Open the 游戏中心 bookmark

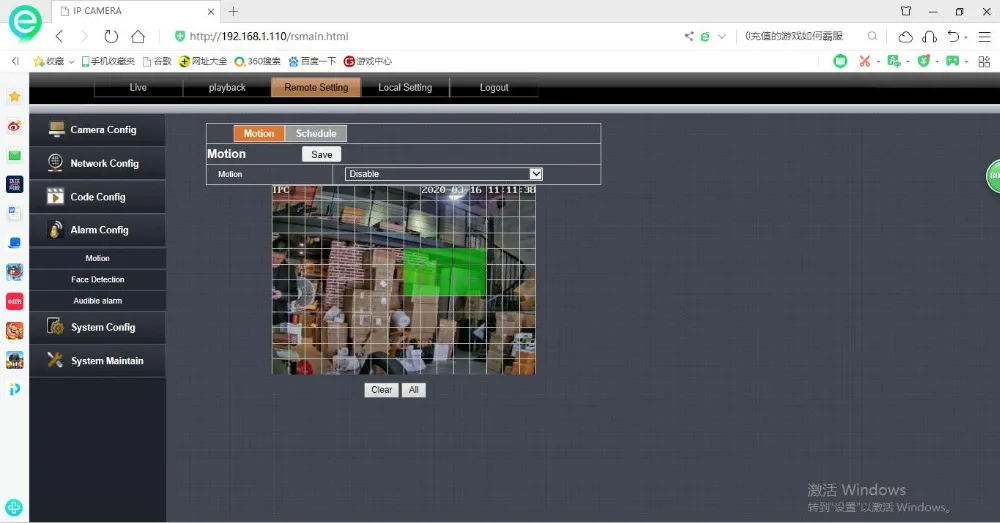367,61
